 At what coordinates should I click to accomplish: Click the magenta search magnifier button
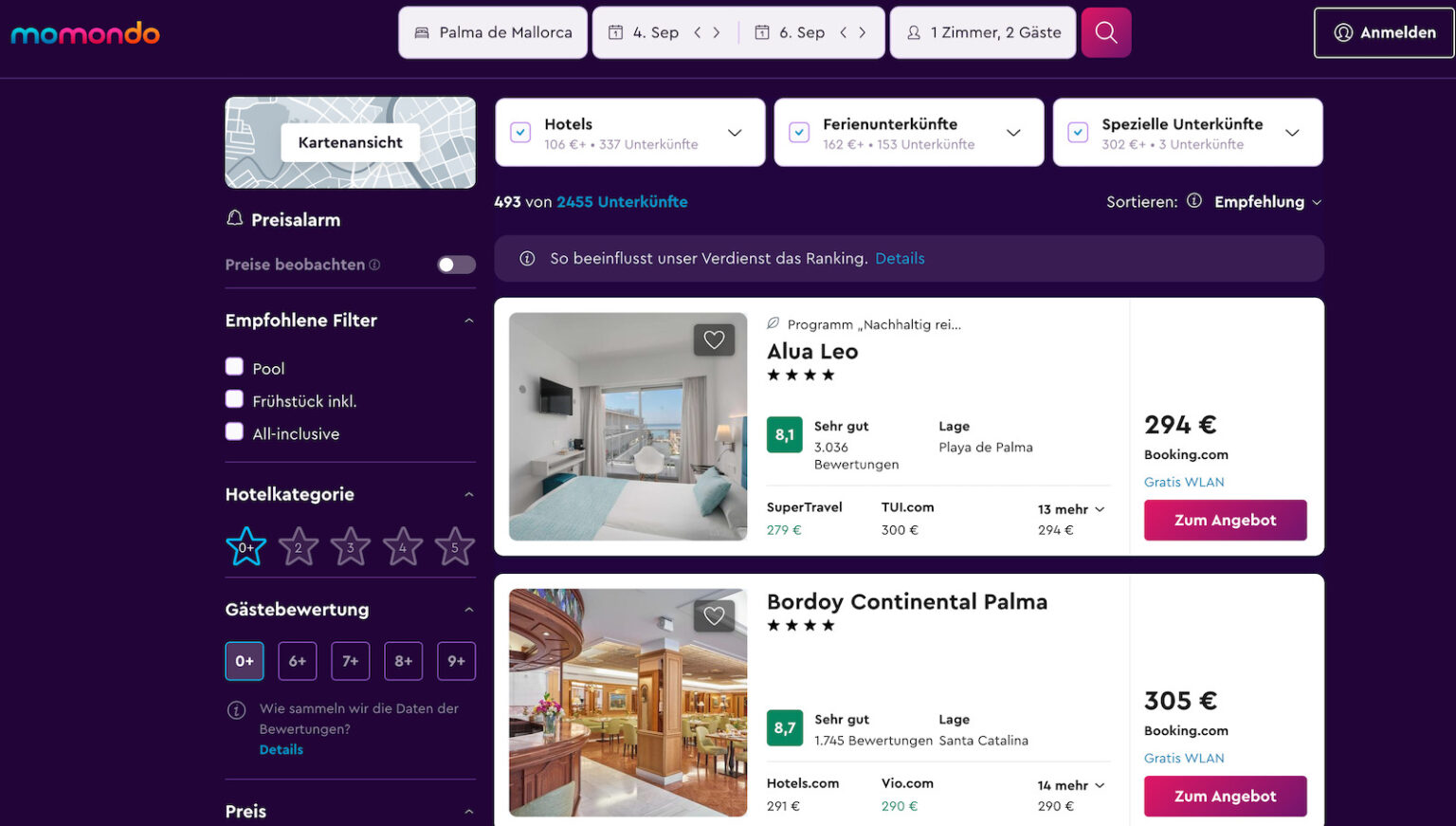[1105, 32]
